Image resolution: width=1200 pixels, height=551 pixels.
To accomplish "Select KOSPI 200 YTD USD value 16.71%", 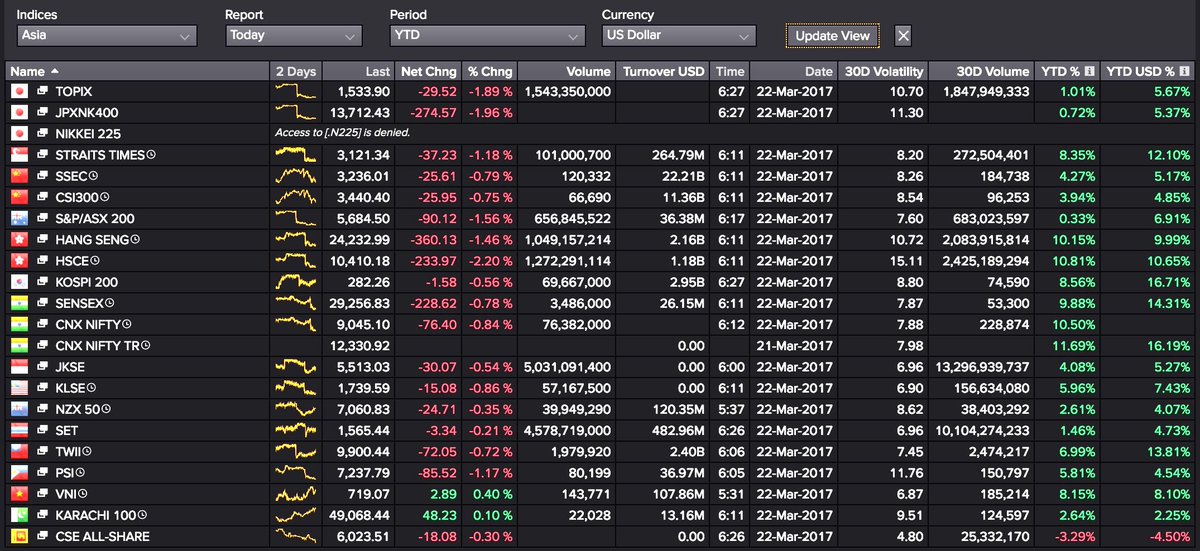I will click(1169, 282).
